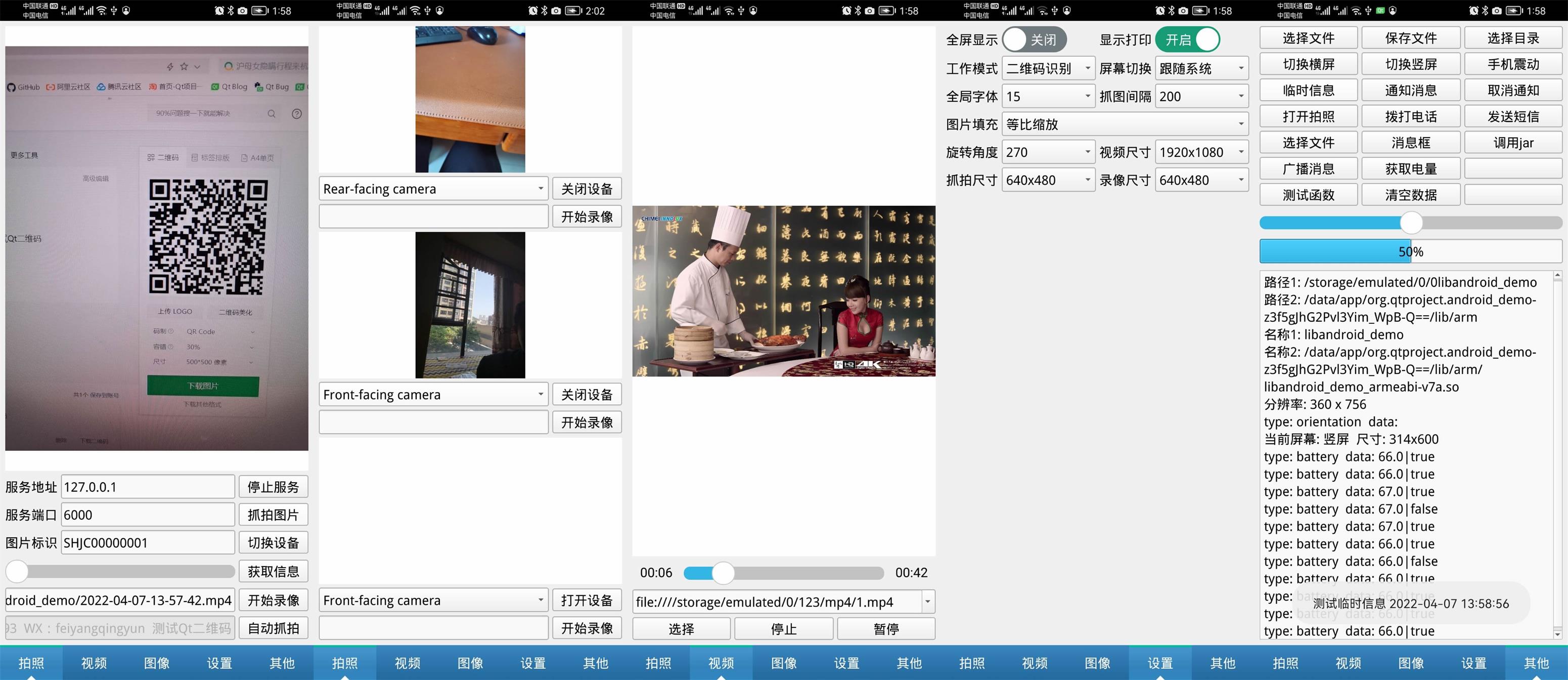Tap camera status icon left of 2:02 battery
Screen dimensions: 1568x680
coord(556,10)
